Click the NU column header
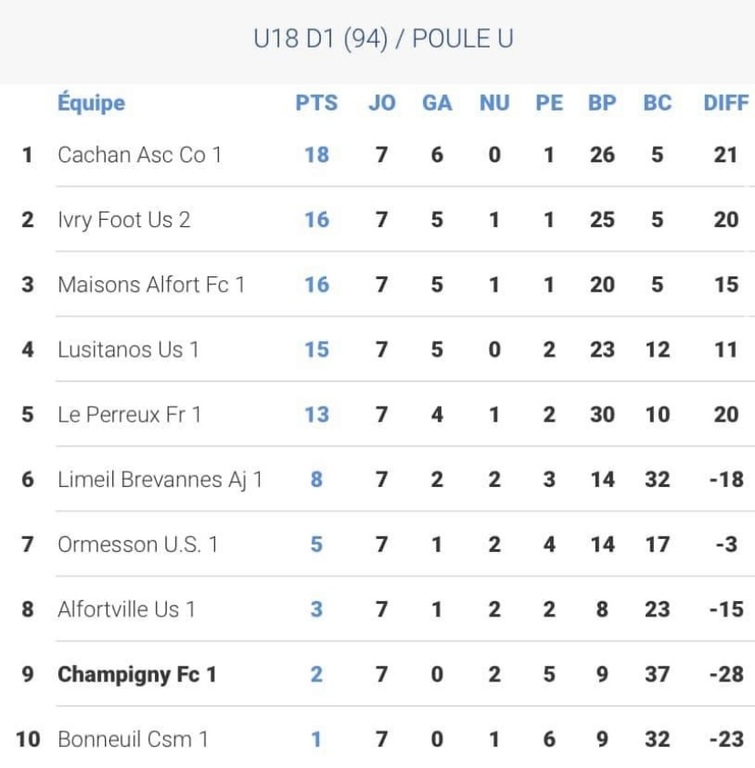Viewport: 755px width, 768px height. 494,103
